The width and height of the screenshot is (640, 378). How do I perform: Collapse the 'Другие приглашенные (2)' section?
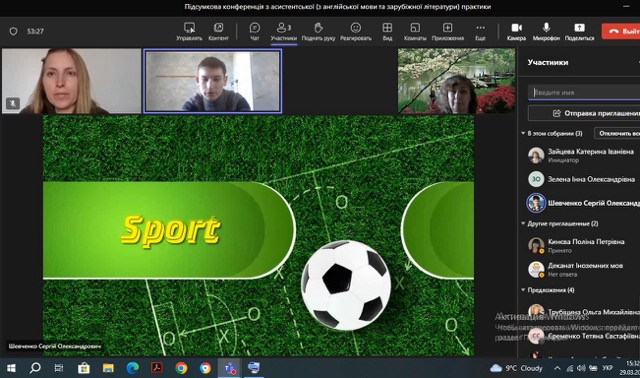523,224
